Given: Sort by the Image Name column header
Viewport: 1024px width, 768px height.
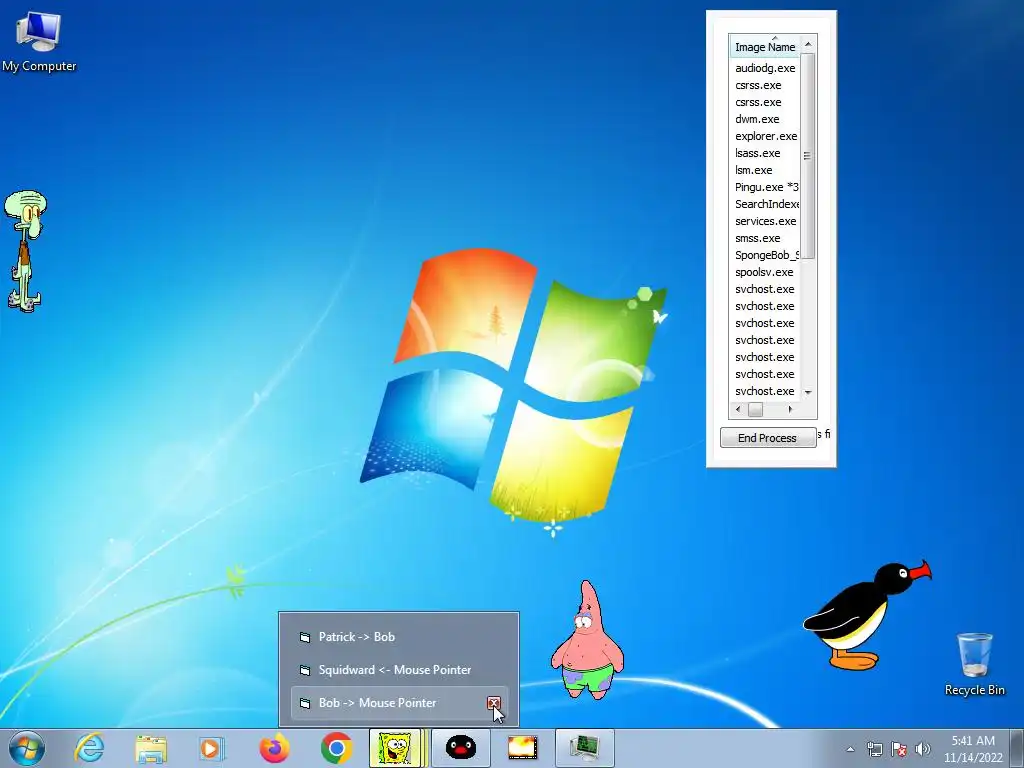Looking at the screenshot, I should click(764, 47).
